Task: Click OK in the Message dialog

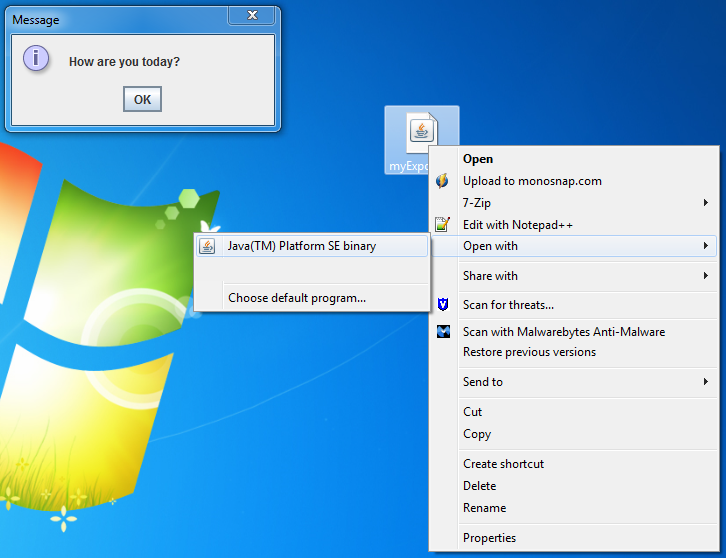Action: [142, 99]
